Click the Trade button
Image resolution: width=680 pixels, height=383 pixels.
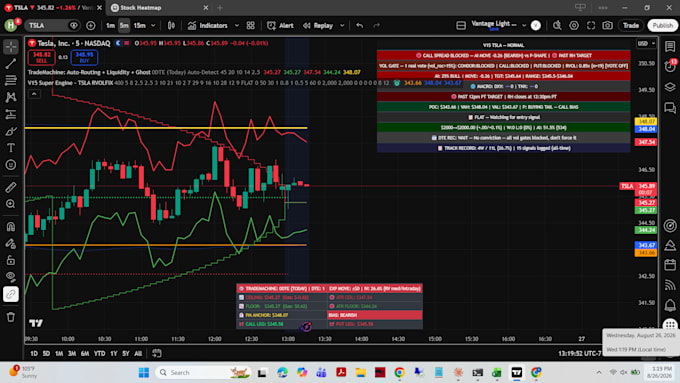(x=631, y=26)
